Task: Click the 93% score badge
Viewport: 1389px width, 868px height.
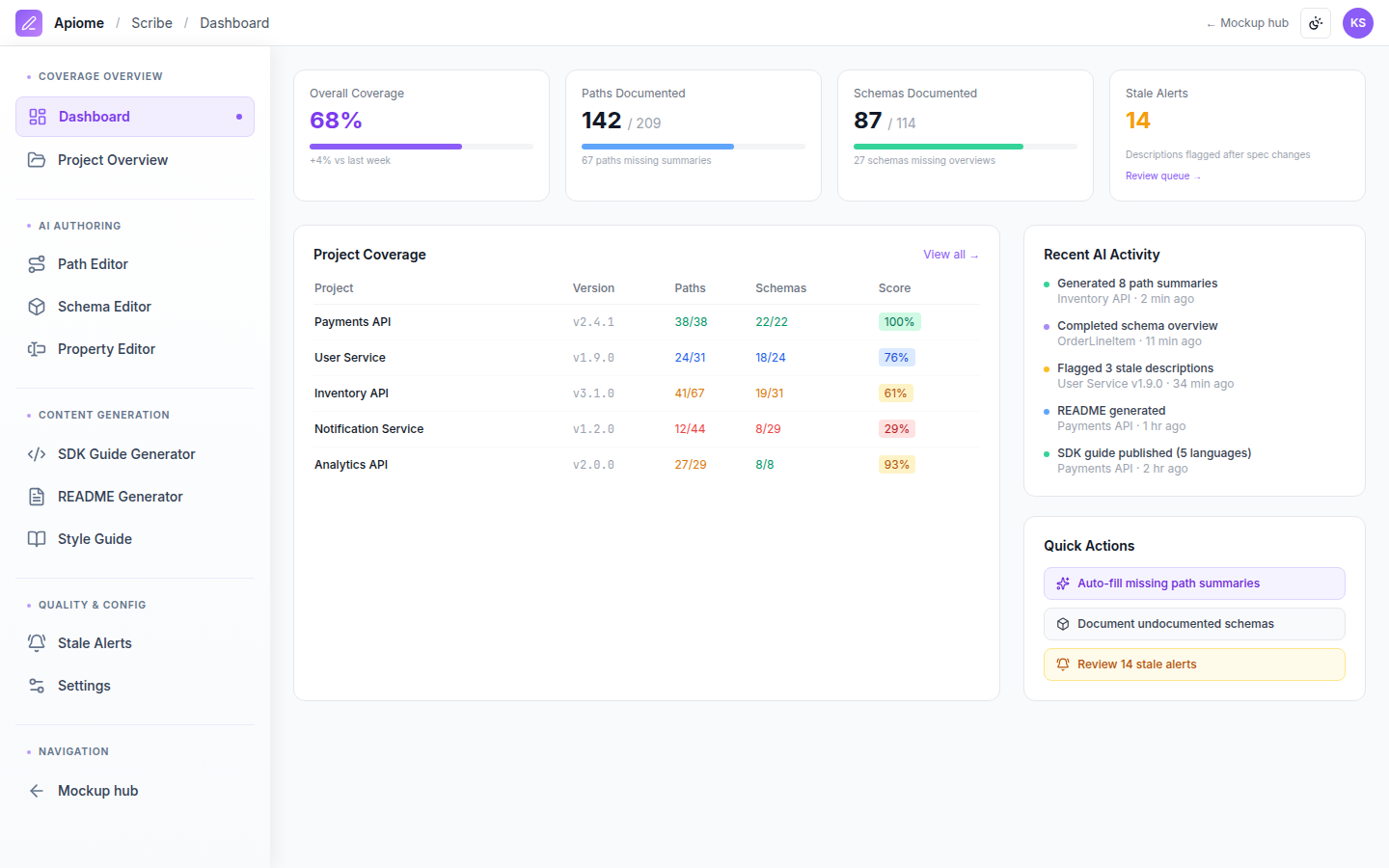Action: point(896,465)
